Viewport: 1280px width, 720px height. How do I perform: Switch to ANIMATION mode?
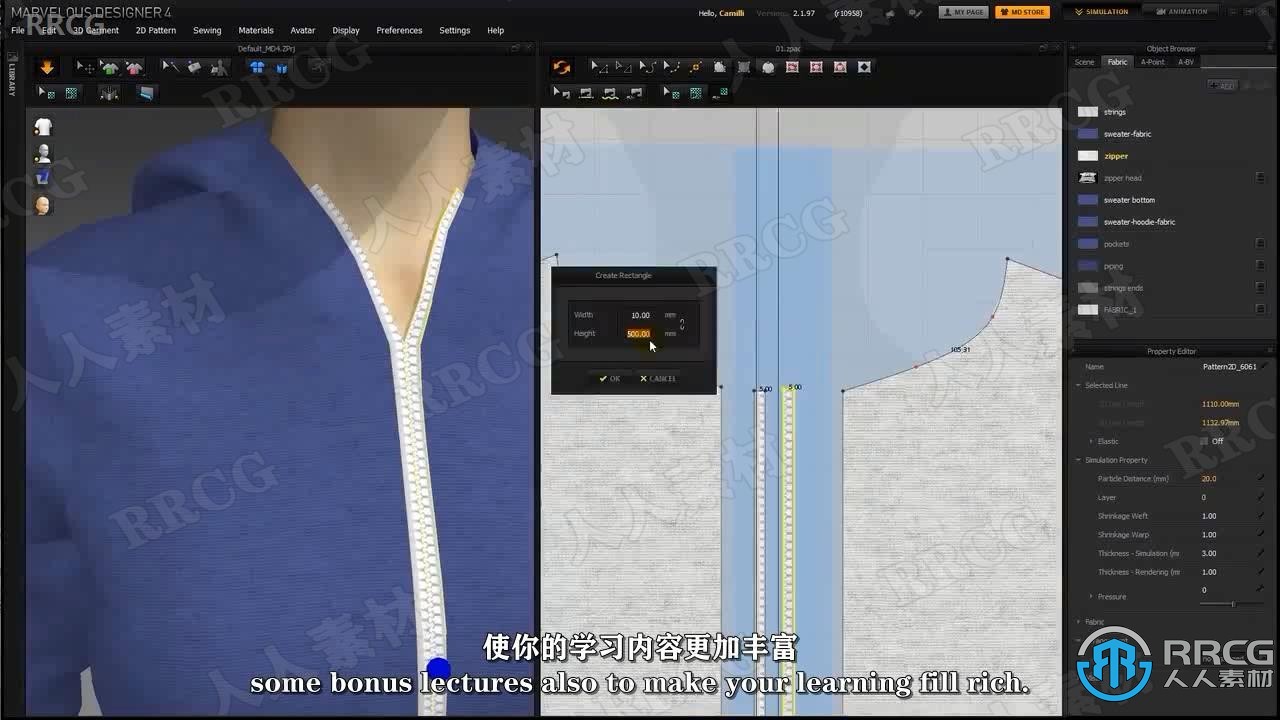(1181, 12)
